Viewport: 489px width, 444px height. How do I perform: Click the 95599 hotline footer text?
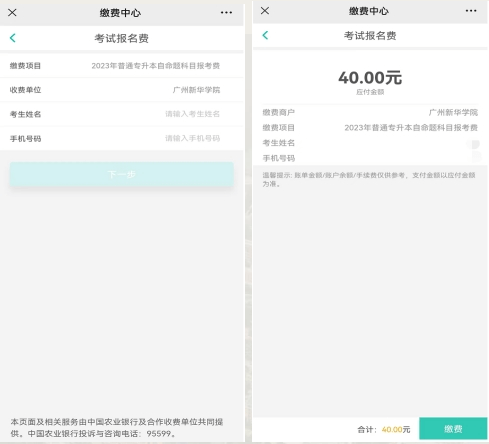point(117,428)
